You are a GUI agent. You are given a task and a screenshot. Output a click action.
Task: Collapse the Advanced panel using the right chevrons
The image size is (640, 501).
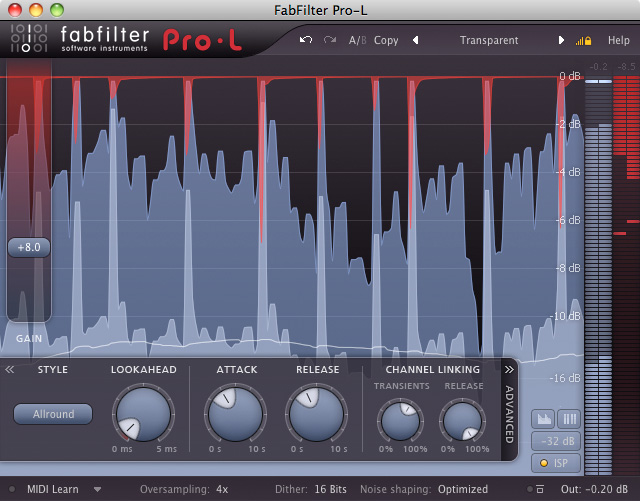tap(508, 370)
